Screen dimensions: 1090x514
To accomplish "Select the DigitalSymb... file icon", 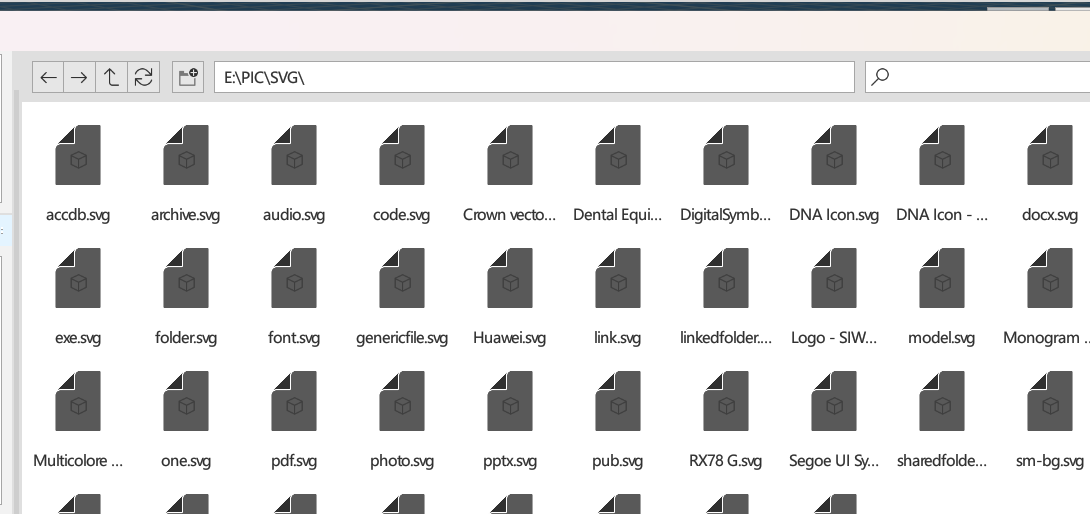I will click(726, 155).
